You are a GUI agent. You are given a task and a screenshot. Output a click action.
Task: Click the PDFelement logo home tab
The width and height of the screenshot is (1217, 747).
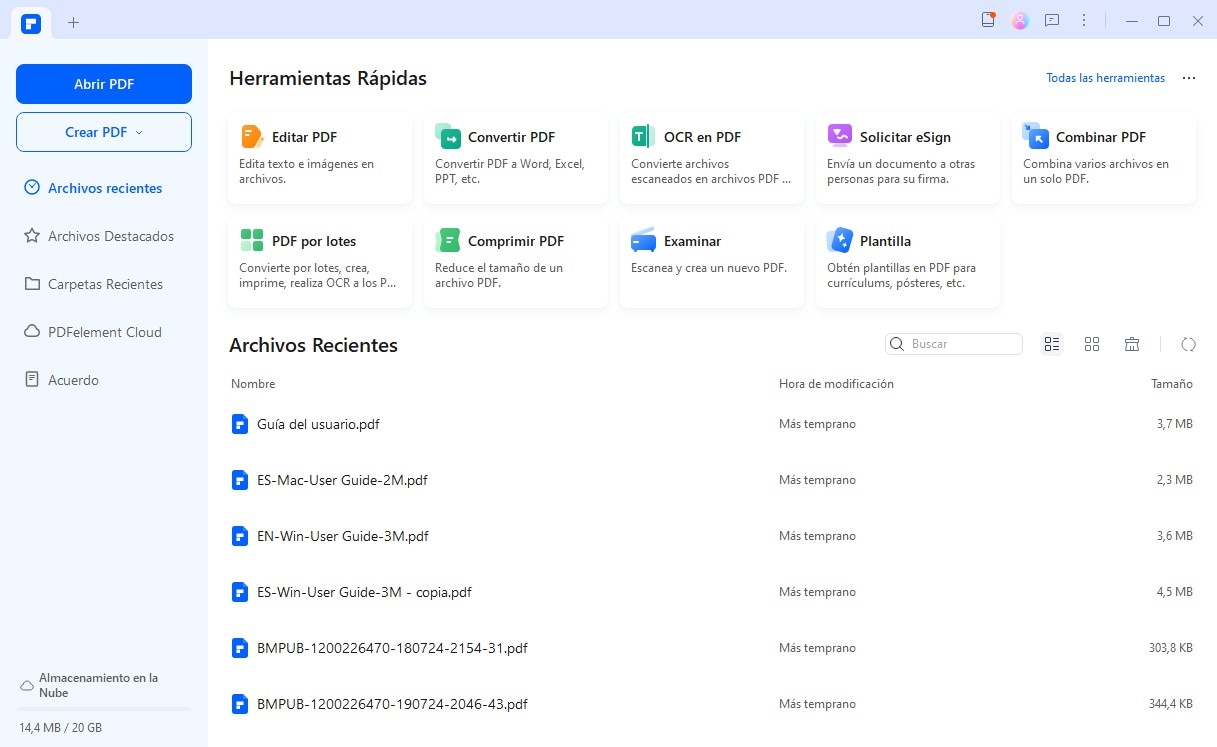coord(31,22)
